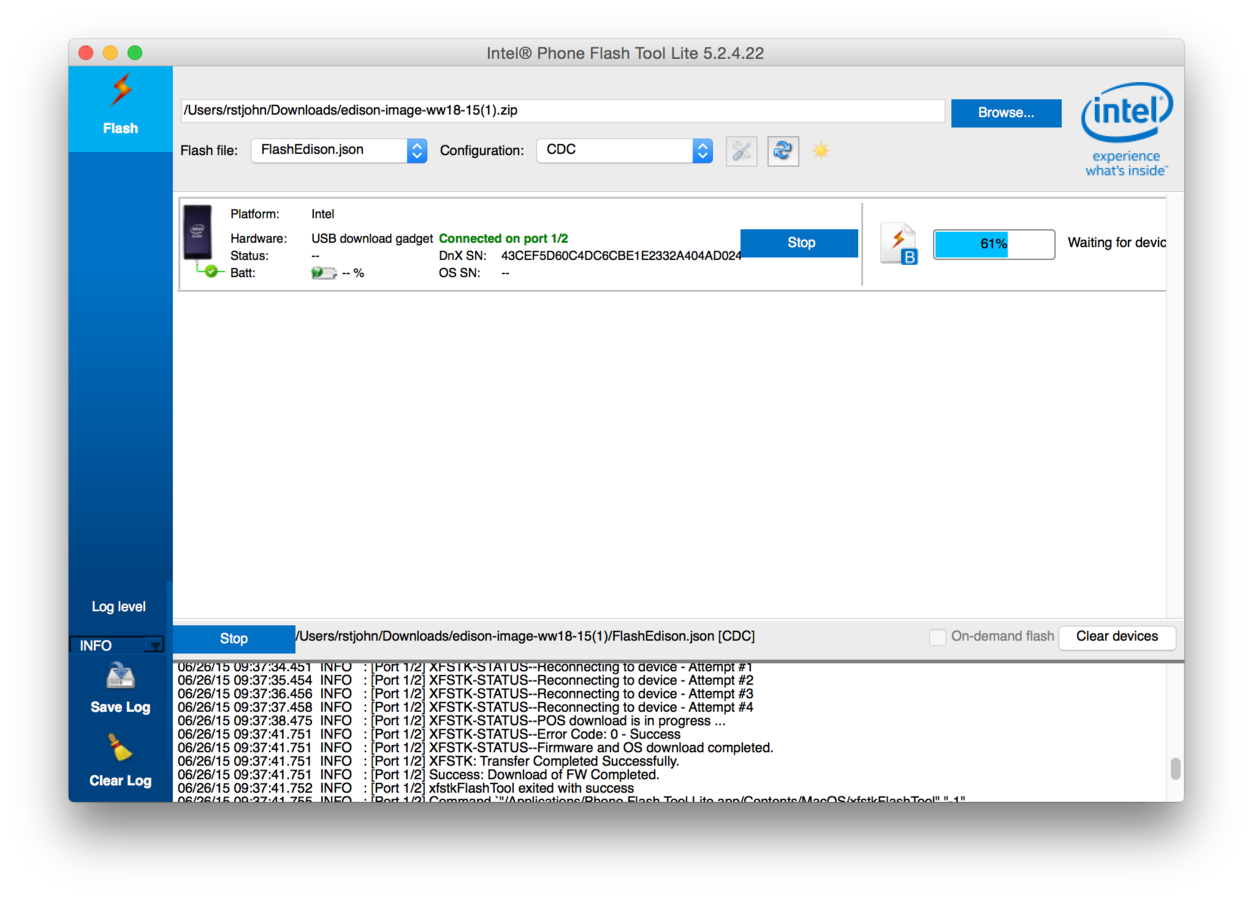Click the green connected checkmark icon
The image size is (1253, 900).
click(x=211, y=271)
